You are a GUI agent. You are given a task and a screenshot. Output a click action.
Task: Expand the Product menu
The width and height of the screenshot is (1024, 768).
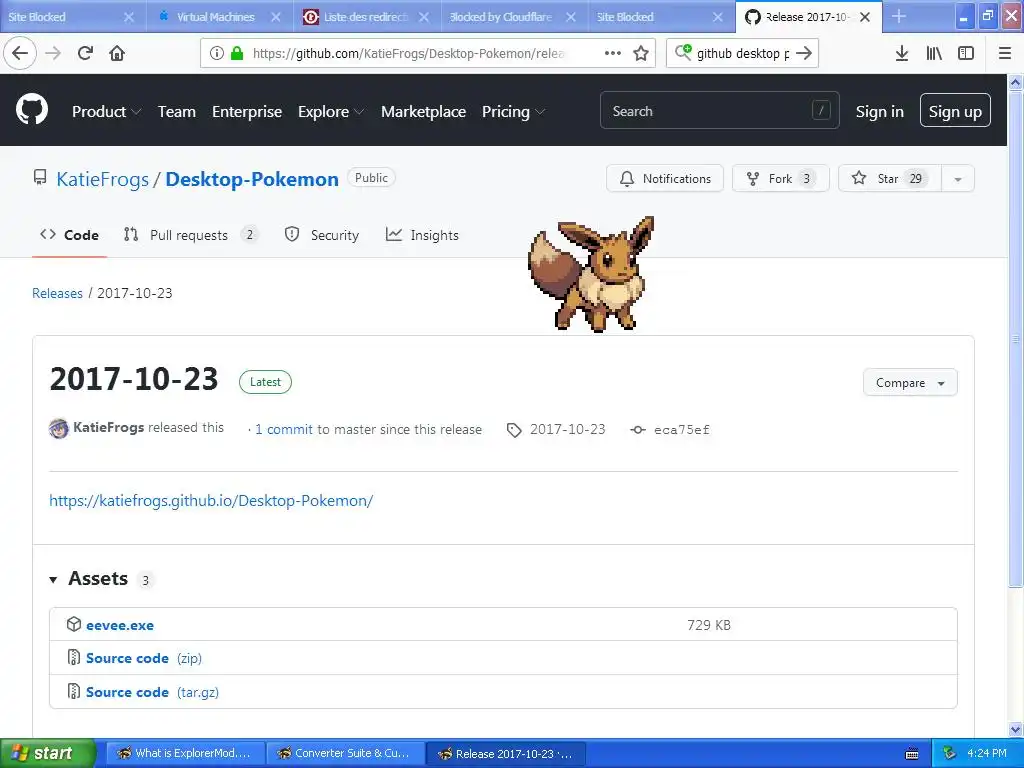coord(106,112)
